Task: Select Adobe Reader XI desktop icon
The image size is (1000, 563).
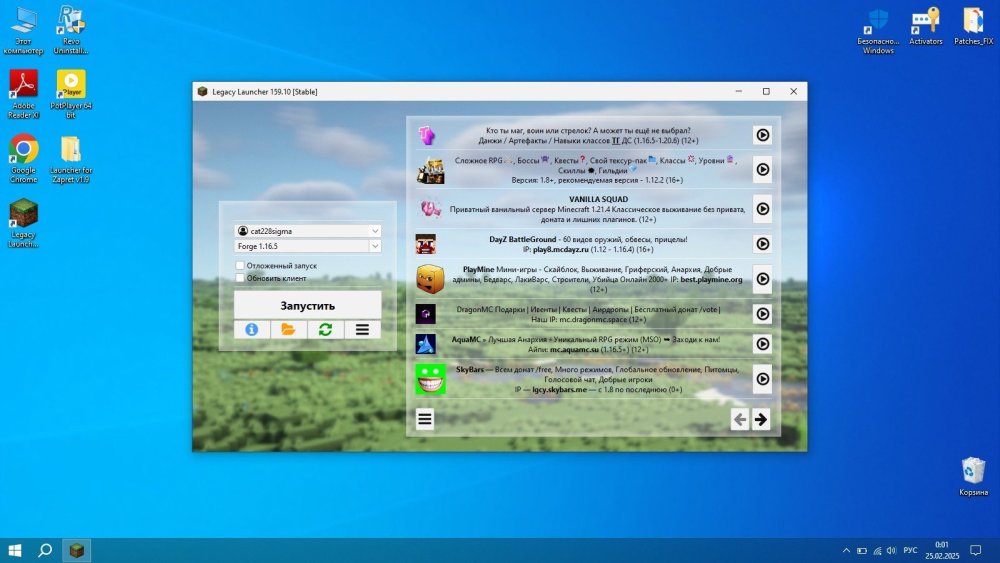Action: pos(24,94)
